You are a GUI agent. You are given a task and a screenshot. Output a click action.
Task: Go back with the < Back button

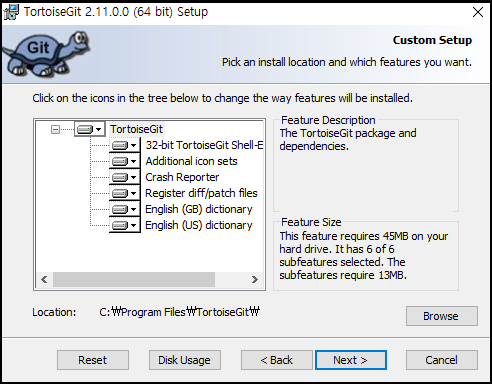click(277, 360)
